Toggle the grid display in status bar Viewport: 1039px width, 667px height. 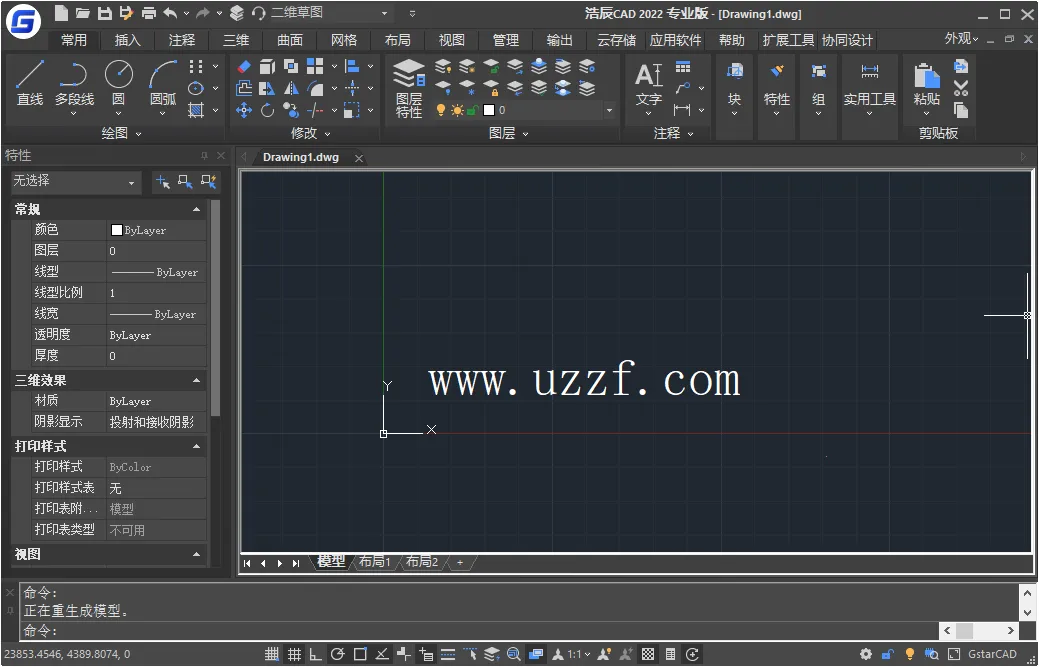tap(272, 655)
